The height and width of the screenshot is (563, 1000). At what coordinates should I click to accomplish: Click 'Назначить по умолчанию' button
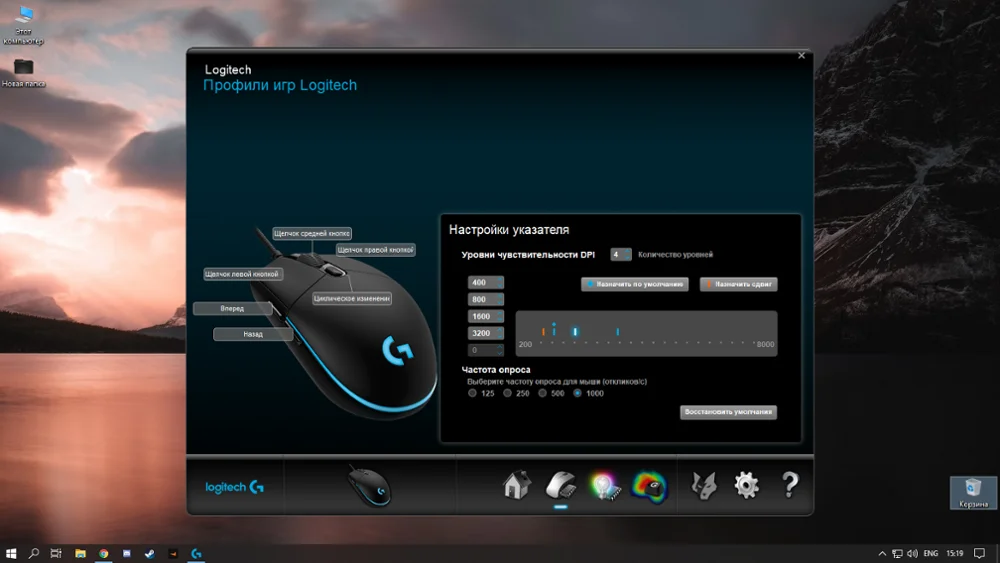point(635,284)
